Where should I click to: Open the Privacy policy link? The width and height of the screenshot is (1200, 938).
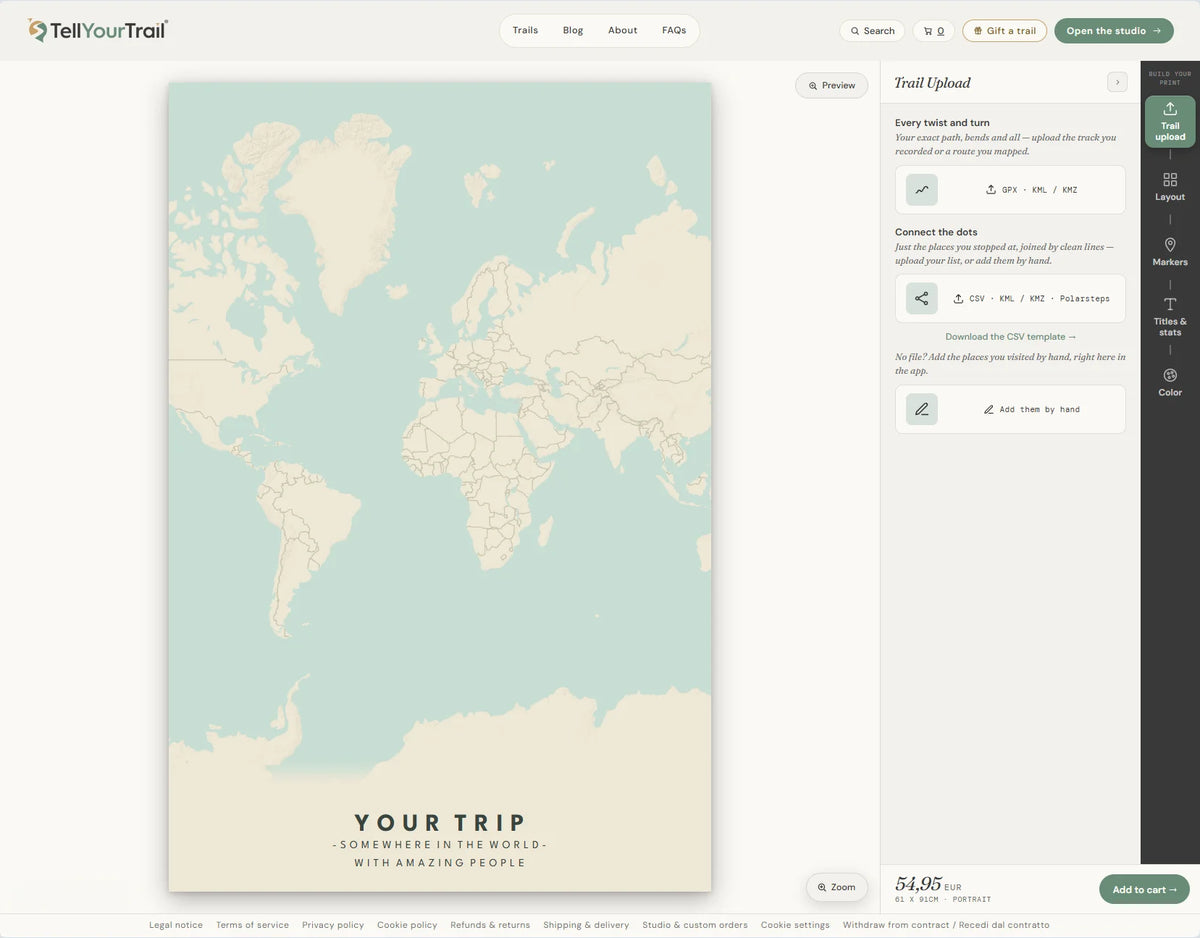pos(333,925)
